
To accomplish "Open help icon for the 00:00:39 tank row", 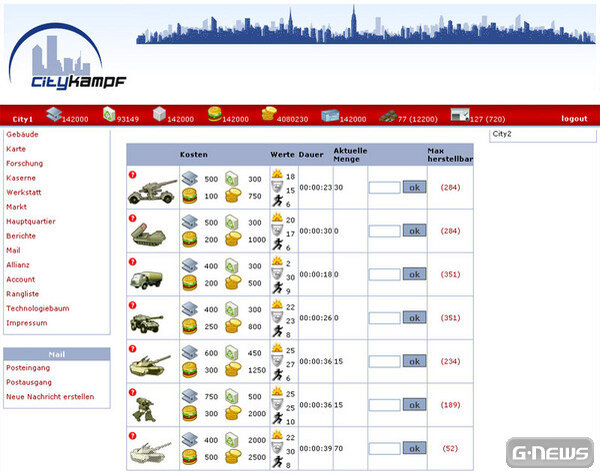I will (132, 436).
